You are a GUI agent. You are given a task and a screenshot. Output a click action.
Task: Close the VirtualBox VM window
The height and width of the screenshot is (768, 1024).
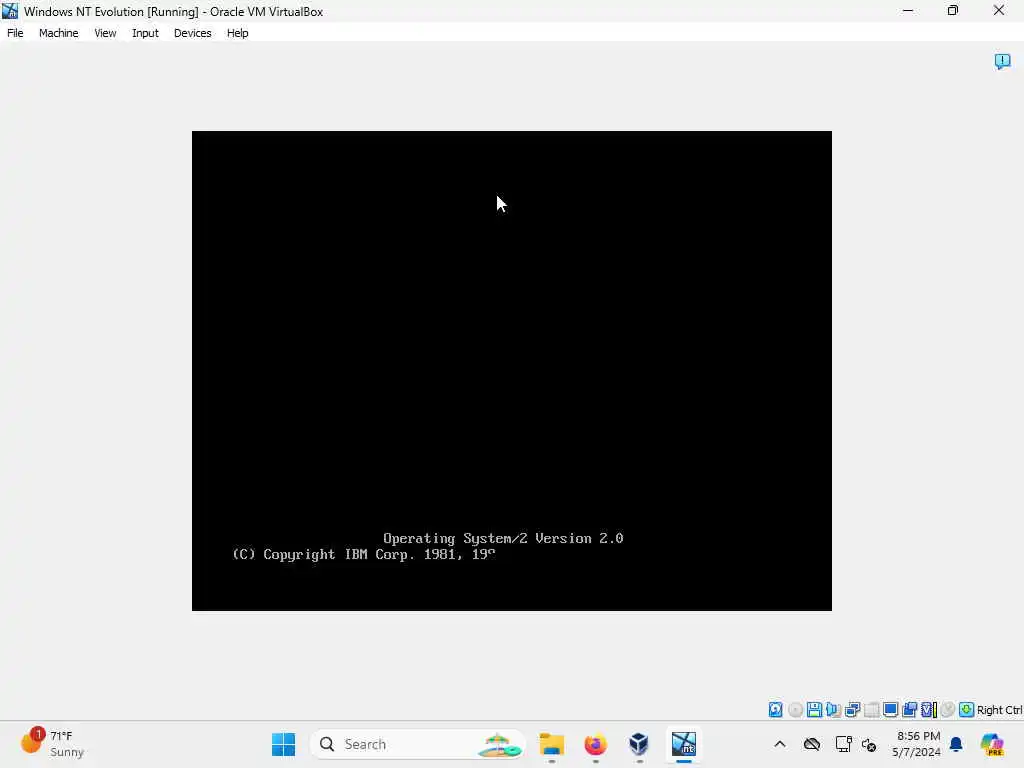pos(999,10)
